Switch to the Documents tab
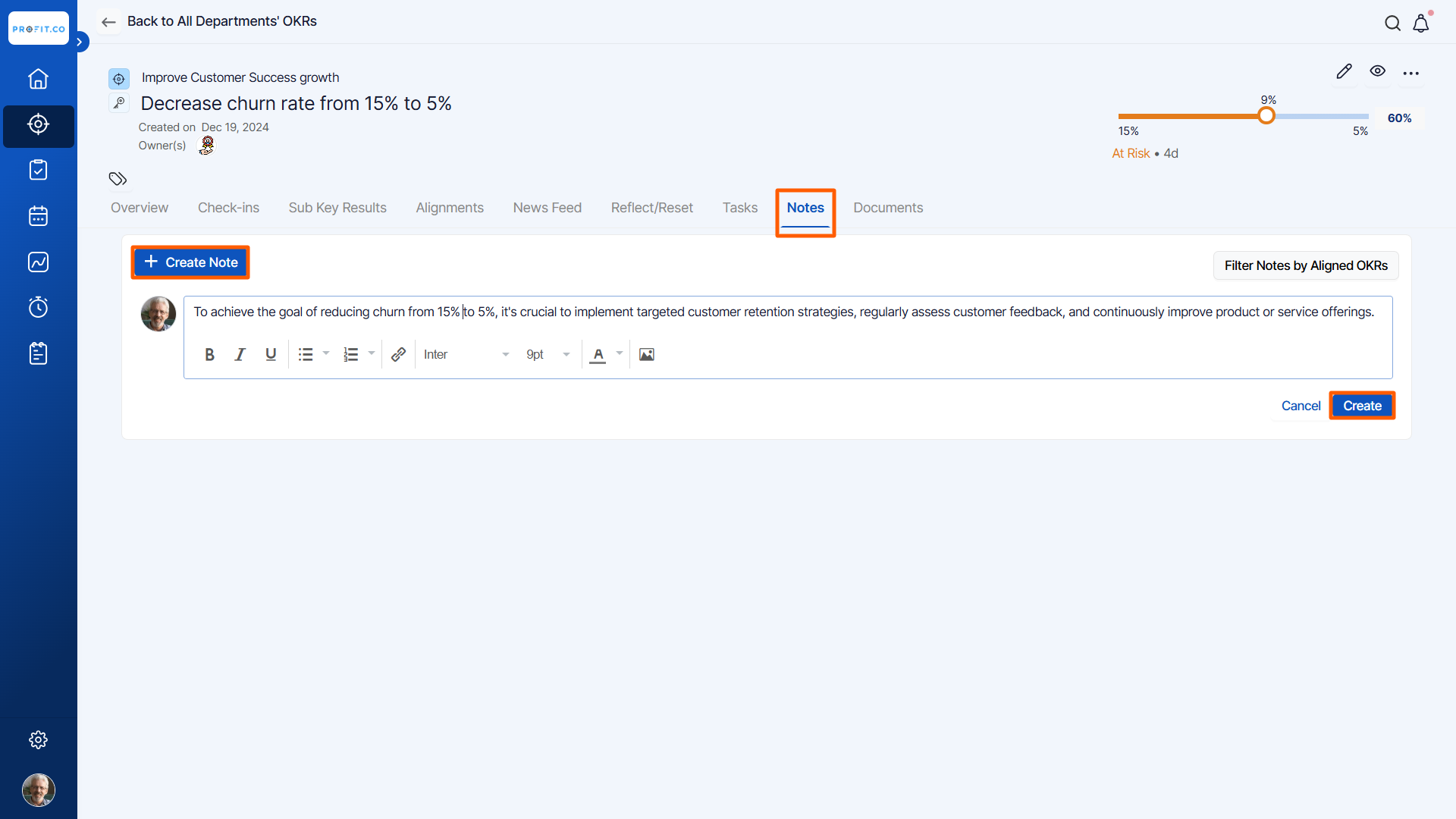Viewport: 1456px width, 819px height. click(x=888, y=208)
